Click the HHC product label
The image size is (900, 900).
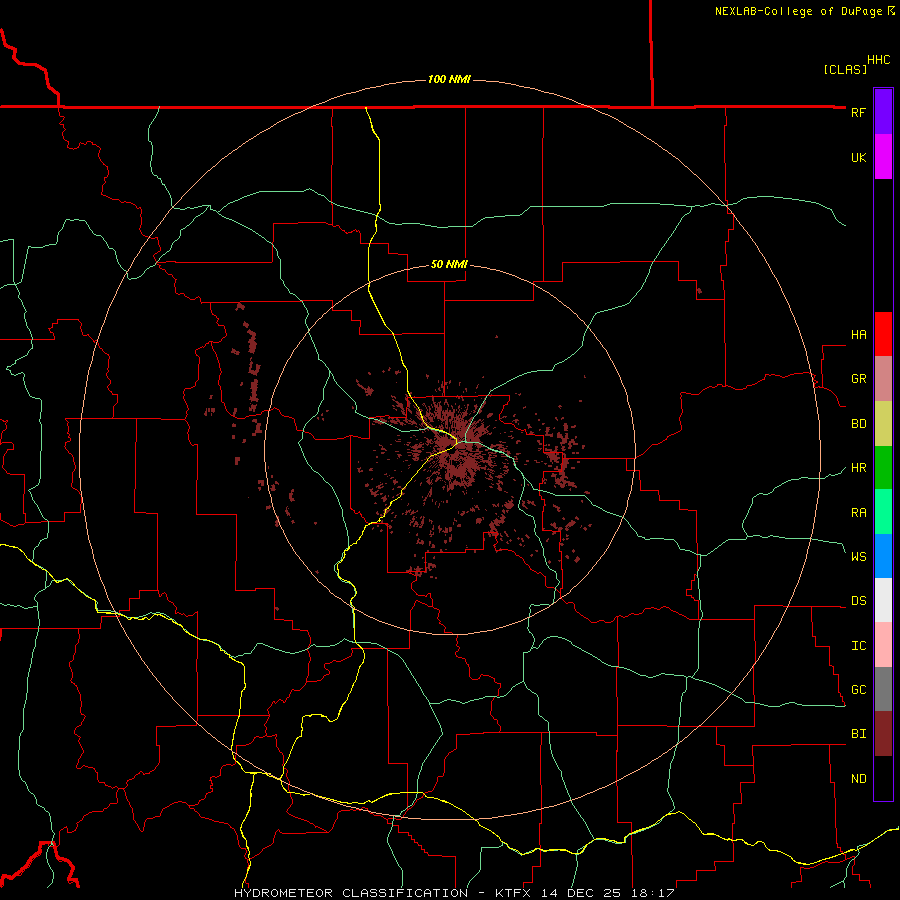click(878, 60)
